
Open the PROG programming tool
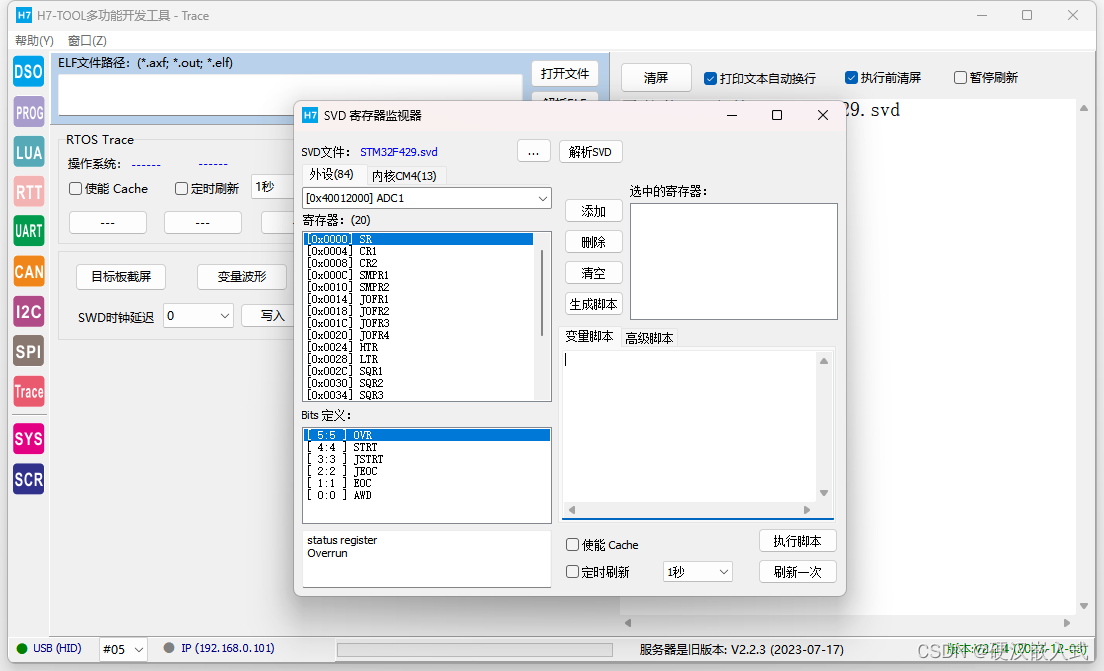point(27,112)
